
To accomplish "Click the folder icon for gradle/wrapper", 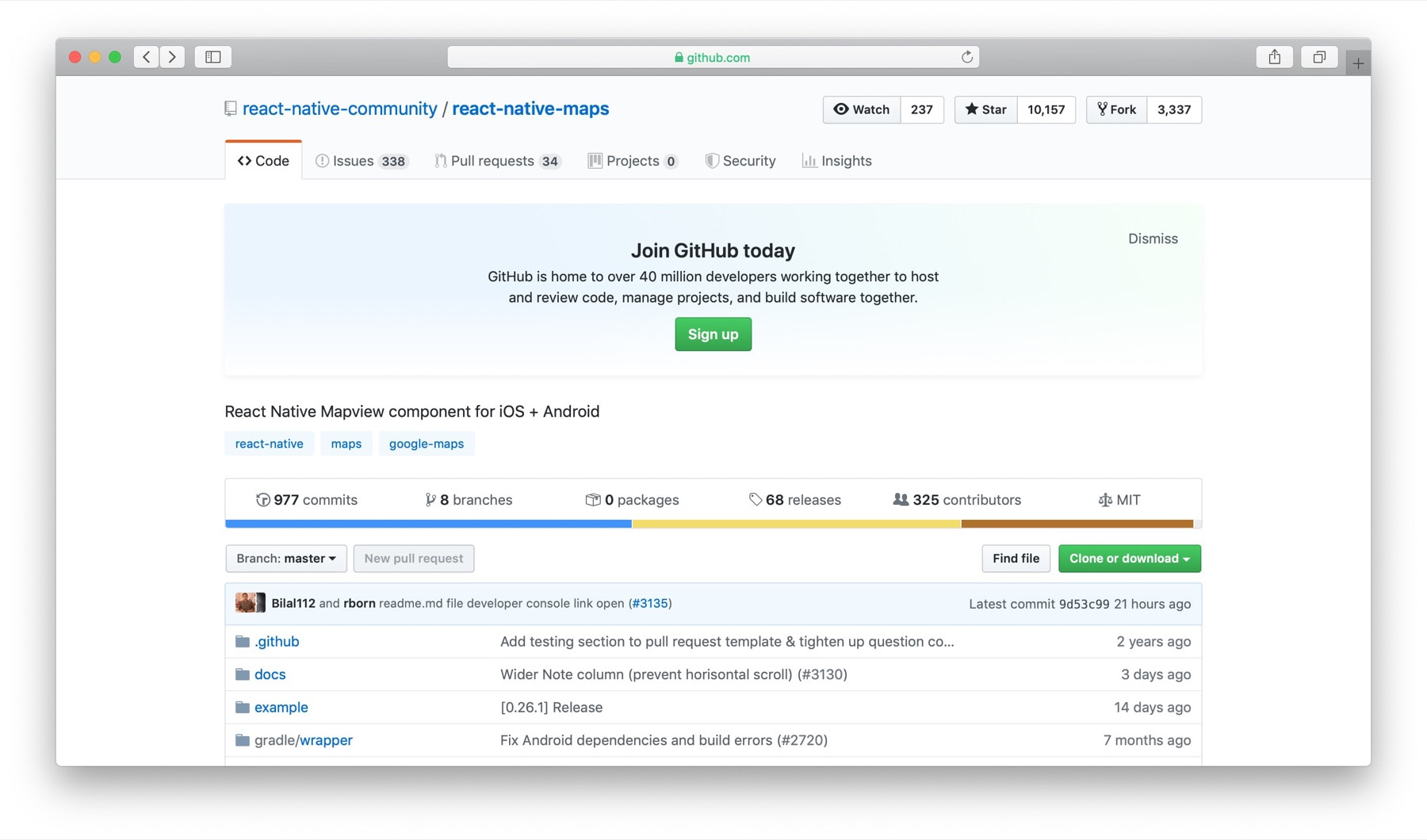I will pyautogui.click(x=243, y=740).
